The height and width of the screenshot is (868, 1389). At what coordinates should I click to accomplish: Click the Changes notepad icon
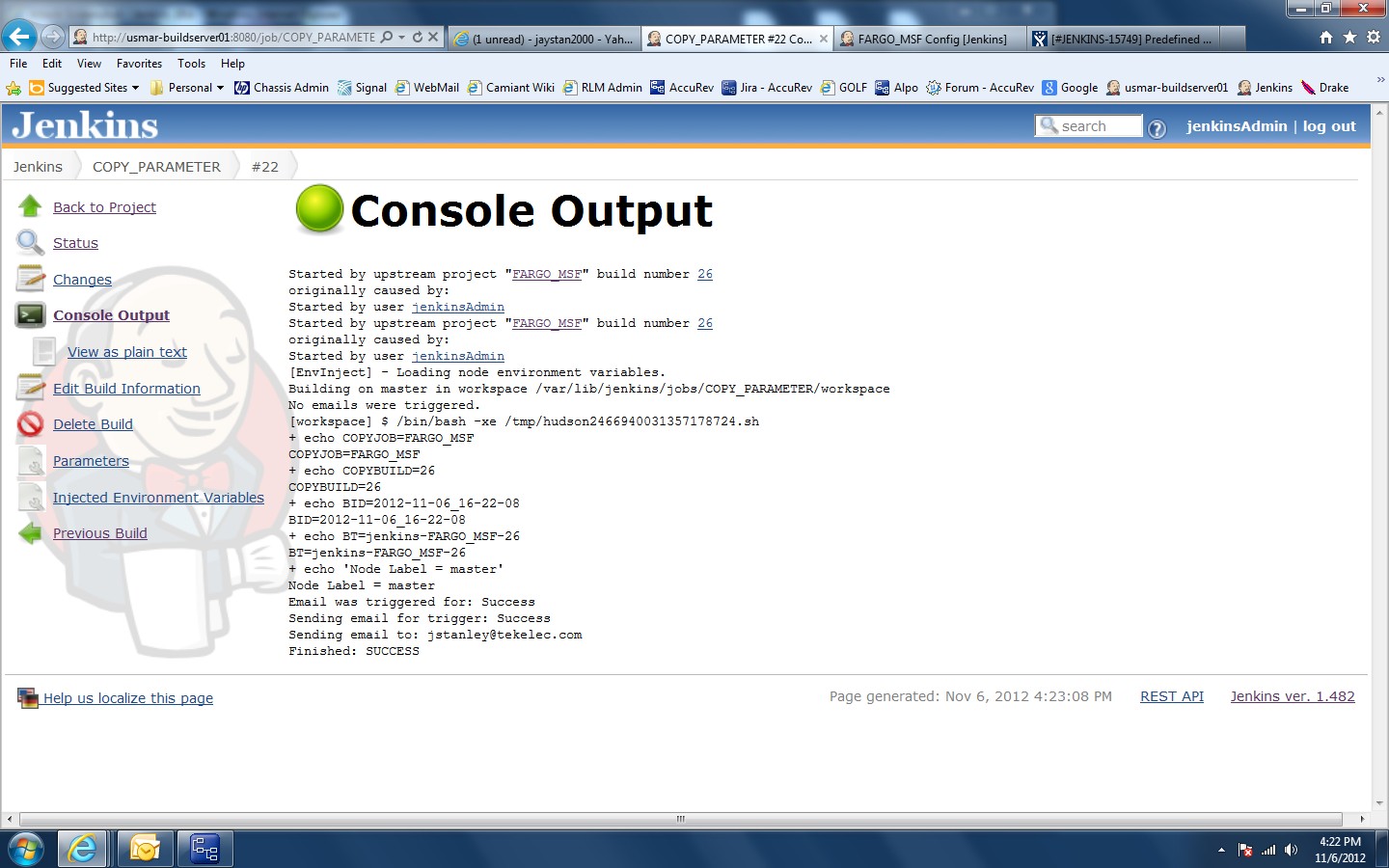pos(30,279)
